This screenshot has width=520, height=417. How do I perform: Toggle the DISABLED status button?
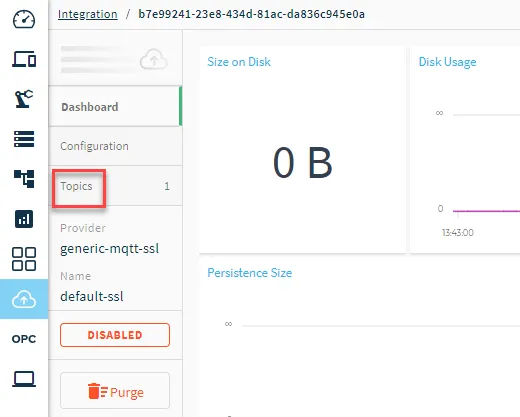tap(115, 335)
